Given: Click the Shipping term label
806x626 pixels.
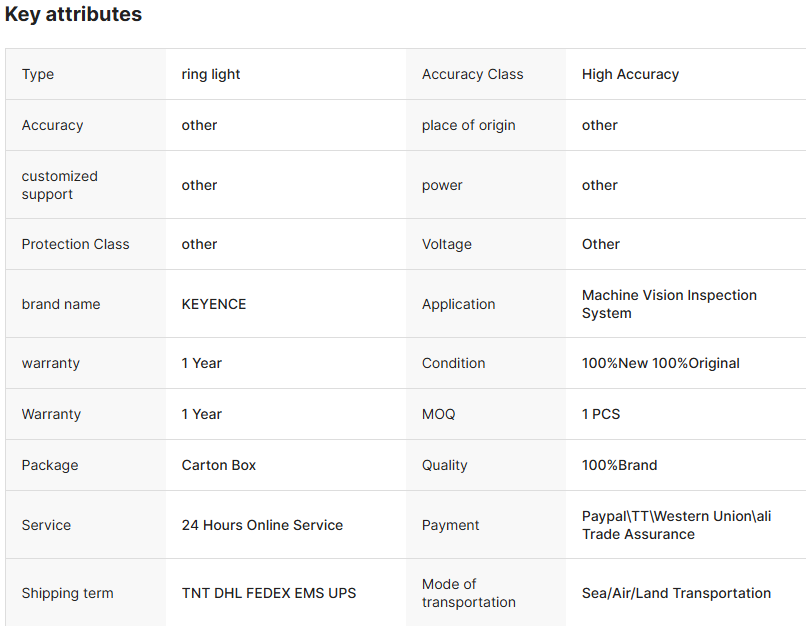Looking at the screenshot, I should point(68,593).
